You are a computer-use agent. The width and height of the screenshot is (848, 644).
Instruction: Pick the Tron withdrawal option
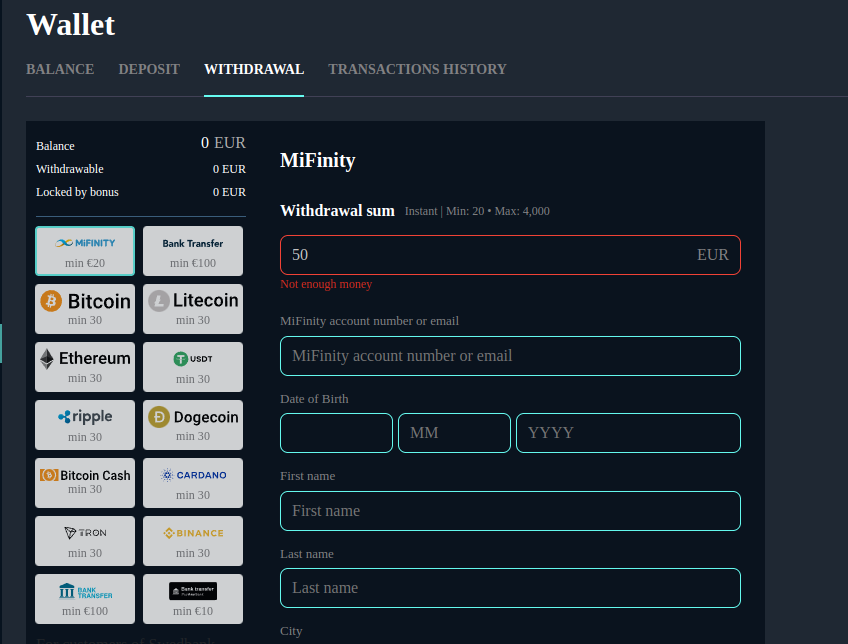pyautogui.click(x=85, y=541)
